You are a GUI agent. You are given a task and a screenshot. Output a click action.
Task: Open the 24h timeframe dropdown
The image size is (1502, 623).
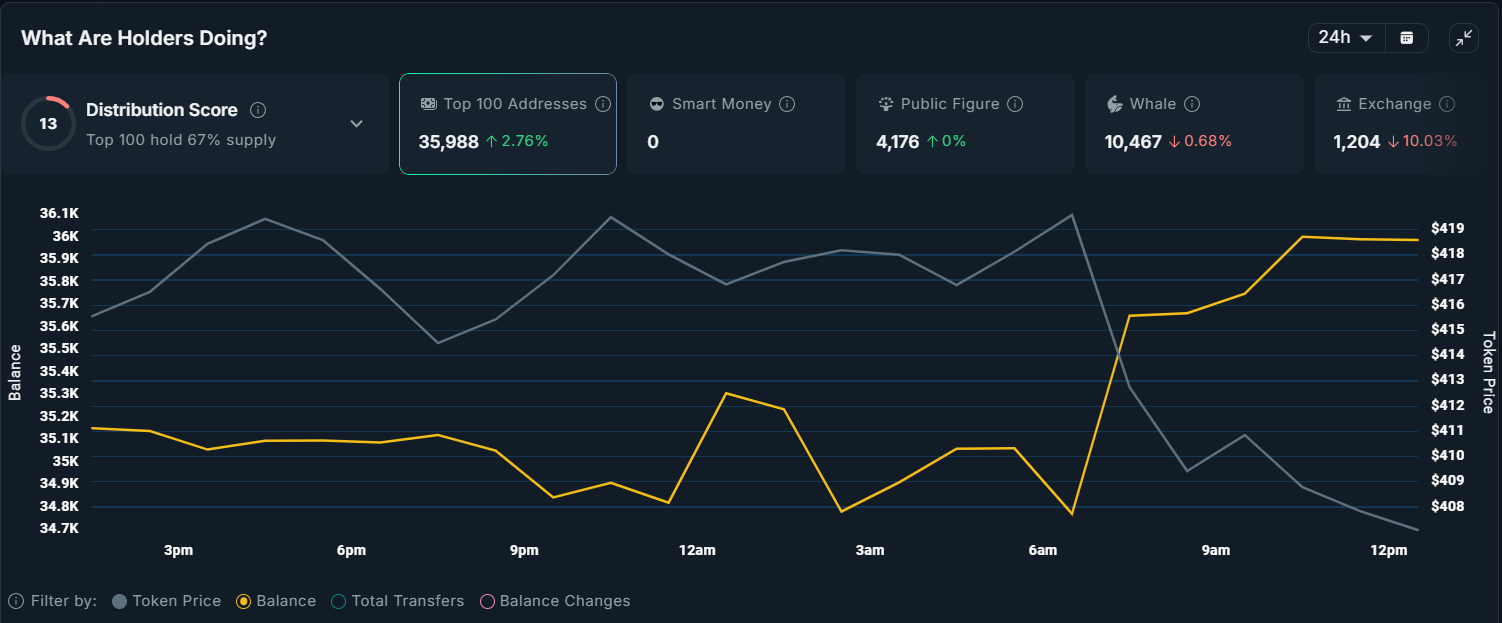point(1344,37)
